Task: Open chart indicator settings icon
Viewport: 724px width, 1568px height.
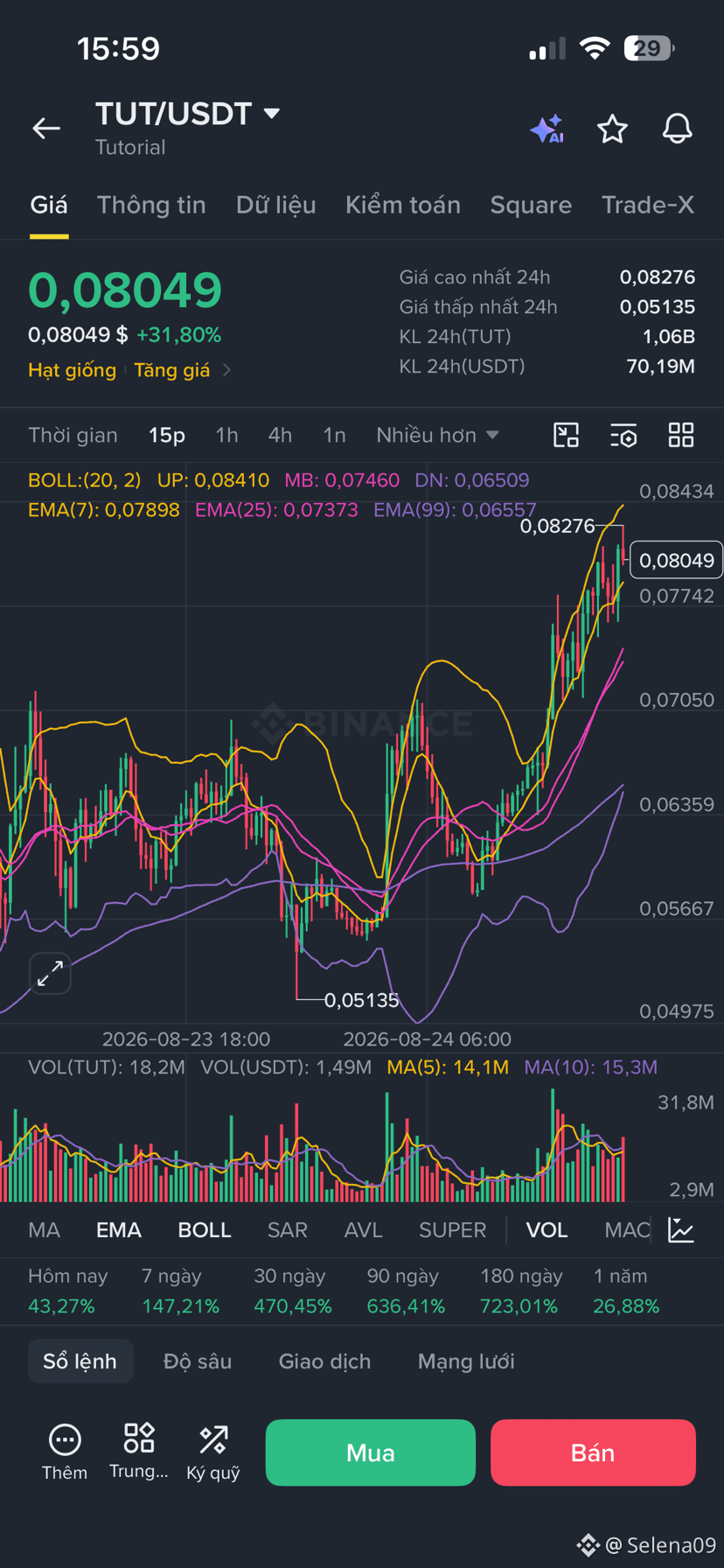Action: point(623,435)
